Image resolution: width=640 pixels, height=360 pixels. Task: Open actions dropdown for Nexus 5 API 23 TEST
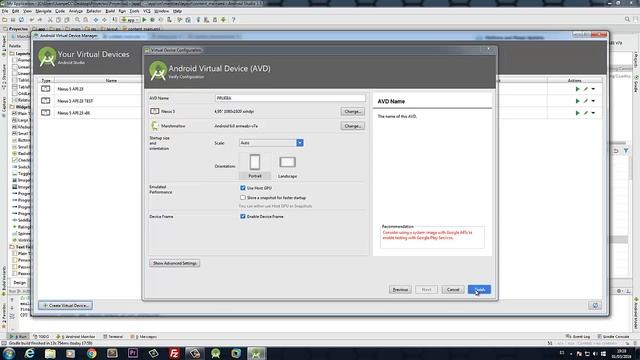[x=593, y=101]
